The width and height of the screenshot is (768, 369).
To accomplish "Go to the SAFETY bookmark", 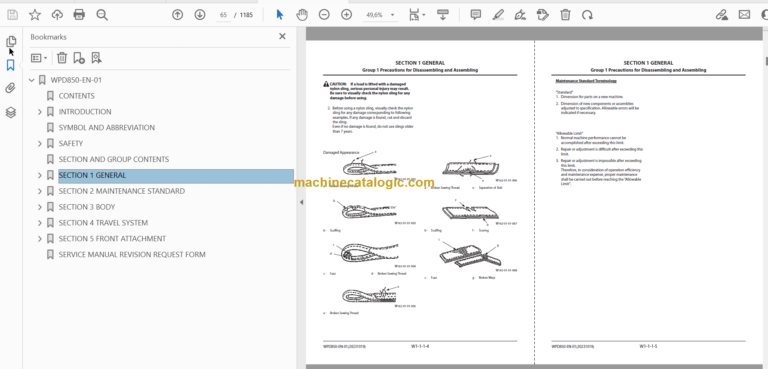I will (x=71, y=144).
